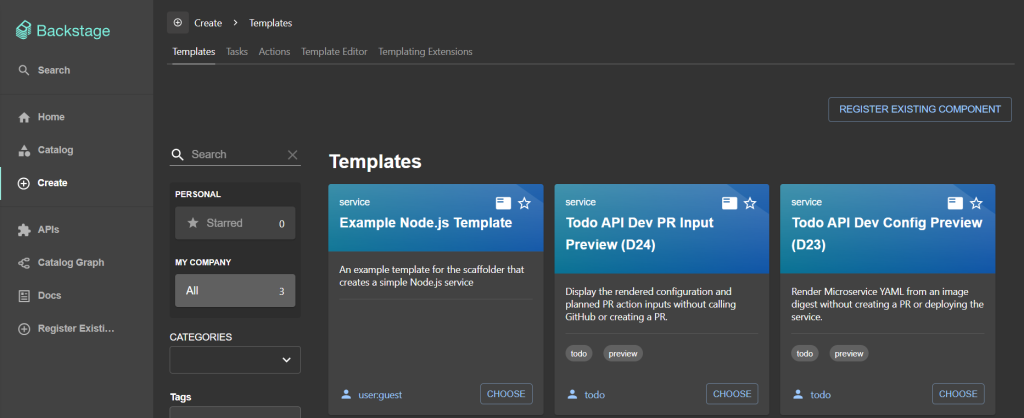1024x418 pixels.
Task: Click the Example Node.js Template title
Action: 426,223
